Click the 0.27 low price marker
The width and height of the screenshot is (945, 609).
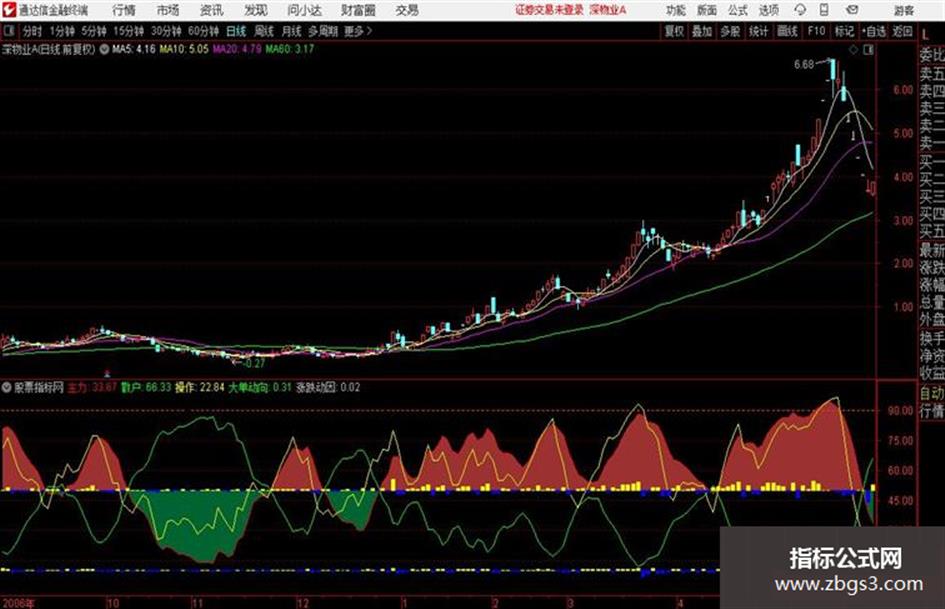[x=254, y=364]
